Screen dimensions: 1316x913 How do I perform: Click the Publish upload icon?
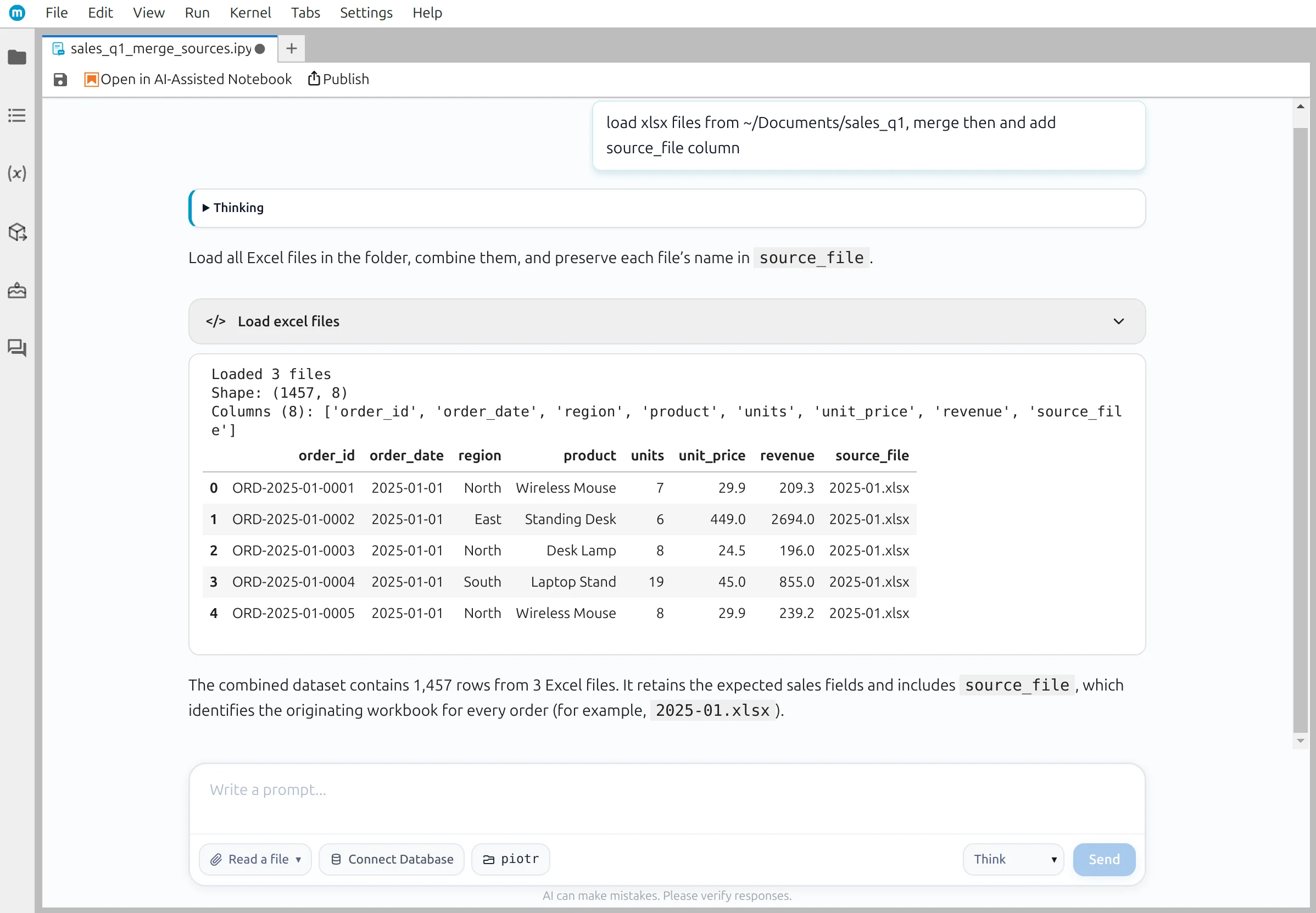[314, 79]
